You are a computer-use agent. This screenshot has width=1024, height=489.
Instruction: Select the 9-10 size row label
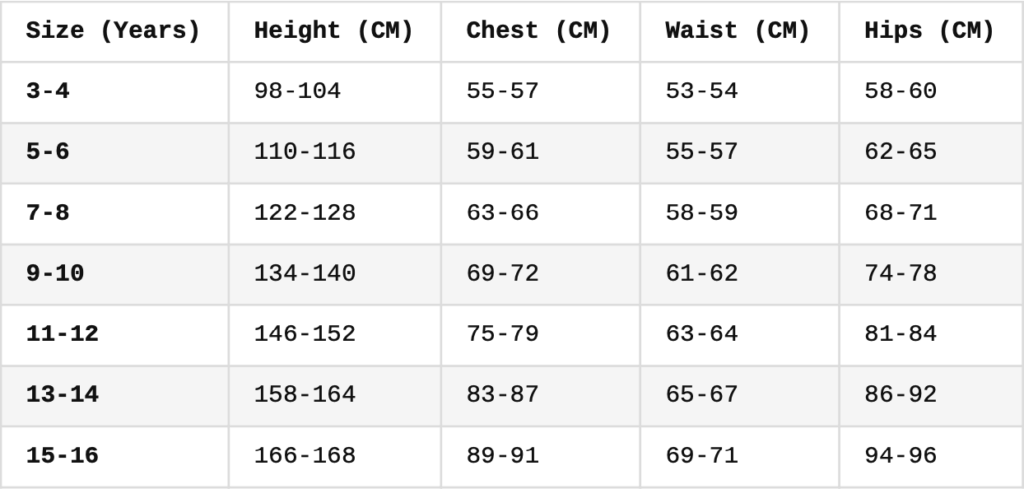tap(56, 274)
